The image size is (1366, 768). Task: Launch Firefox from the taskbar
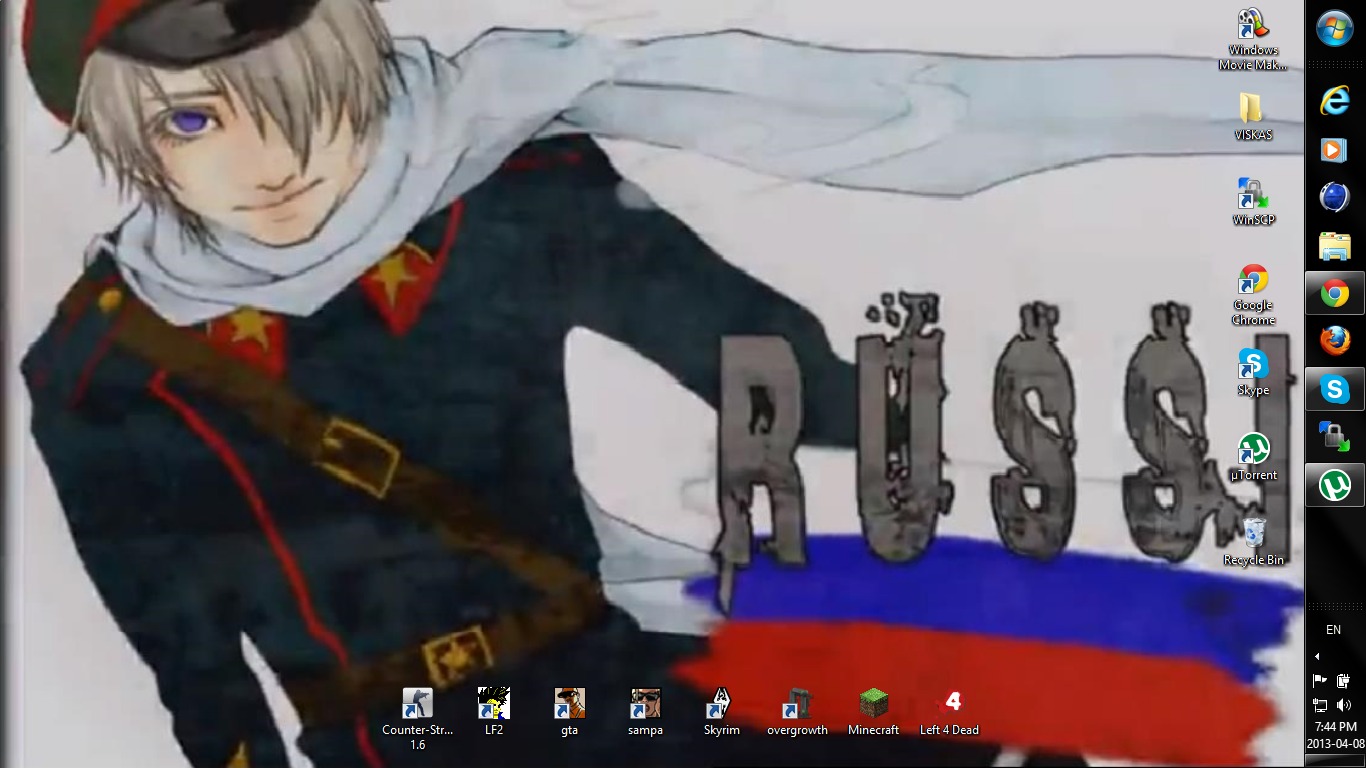click(1335, 341)
